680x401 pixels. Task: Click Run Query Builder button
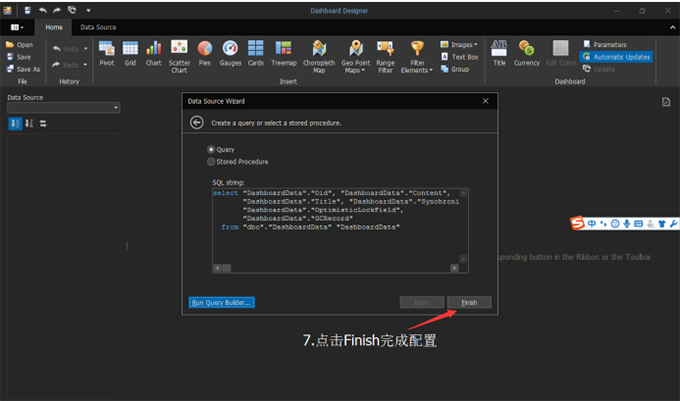tap(221, 302)
